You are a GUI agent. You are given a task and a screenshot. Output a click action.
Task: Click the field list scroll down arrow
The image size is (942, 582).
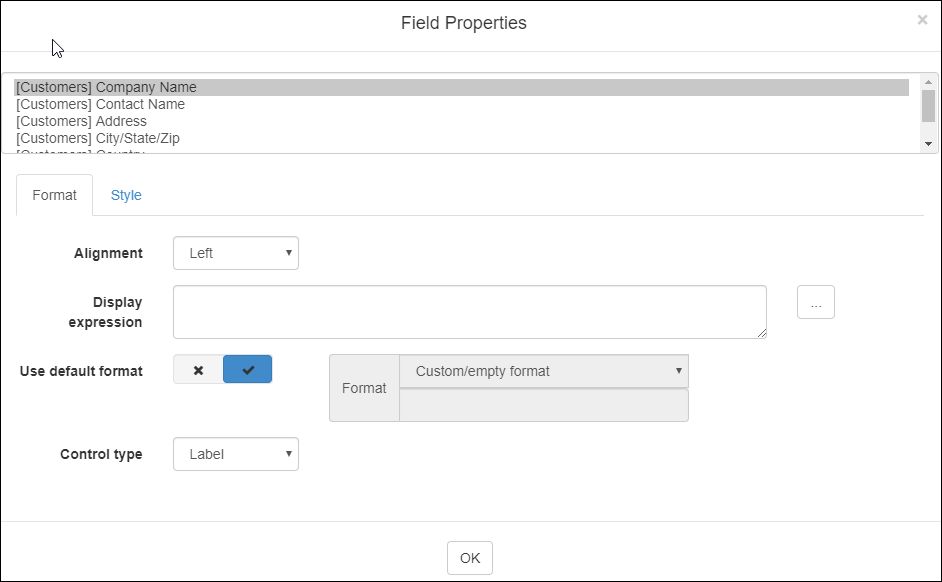(x=928, y=144)
